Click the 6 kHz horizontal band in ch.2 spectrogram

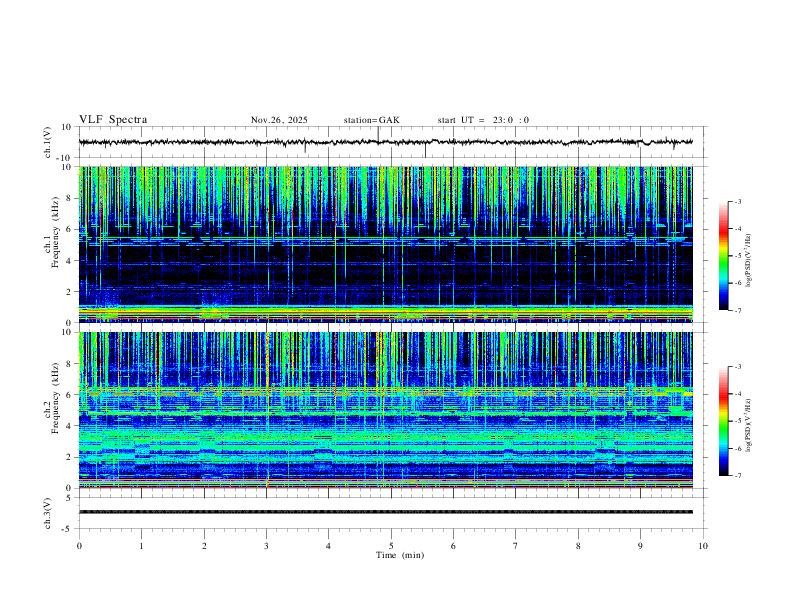point(386,391)
